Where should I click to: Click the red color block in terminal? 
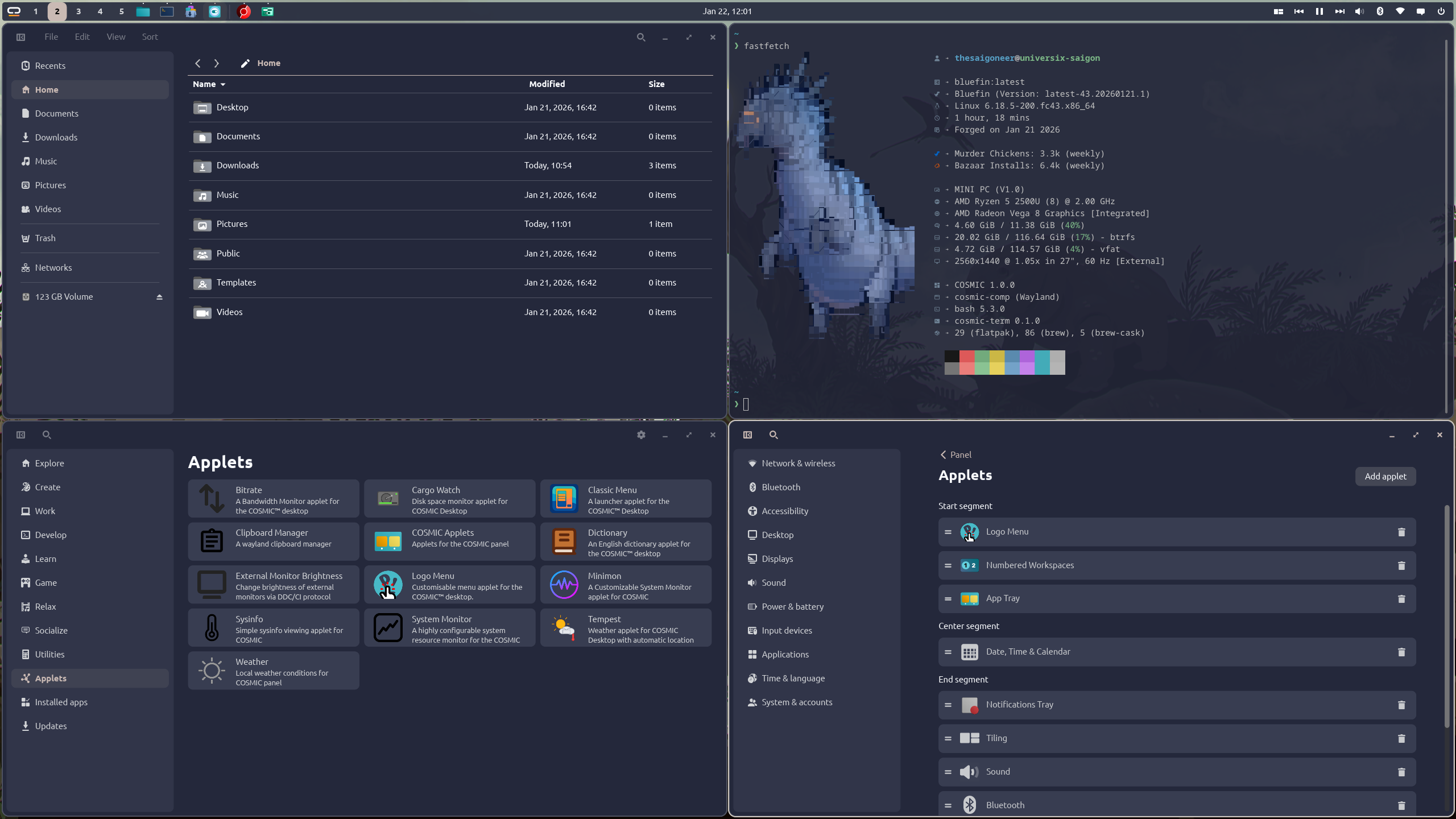coord(966,357)
